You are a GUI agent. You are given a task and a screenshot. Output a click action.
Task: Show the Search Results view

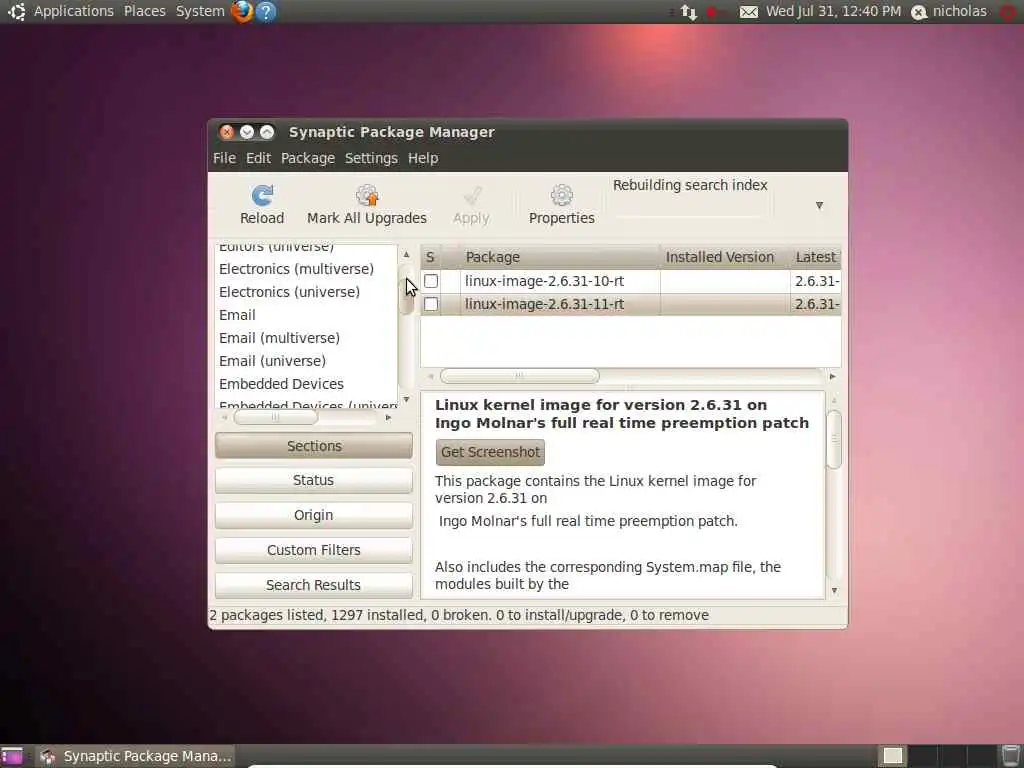click(x=313, y=585)
